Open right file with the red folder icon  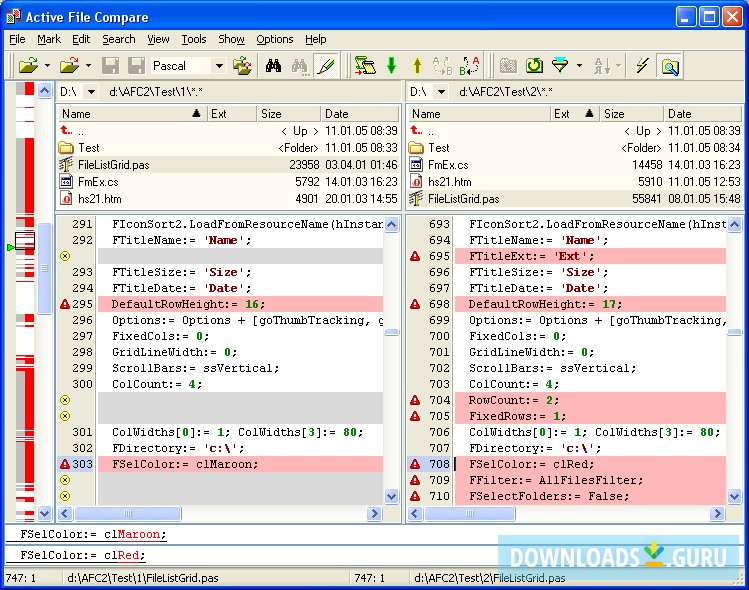[x=70, y=65]
